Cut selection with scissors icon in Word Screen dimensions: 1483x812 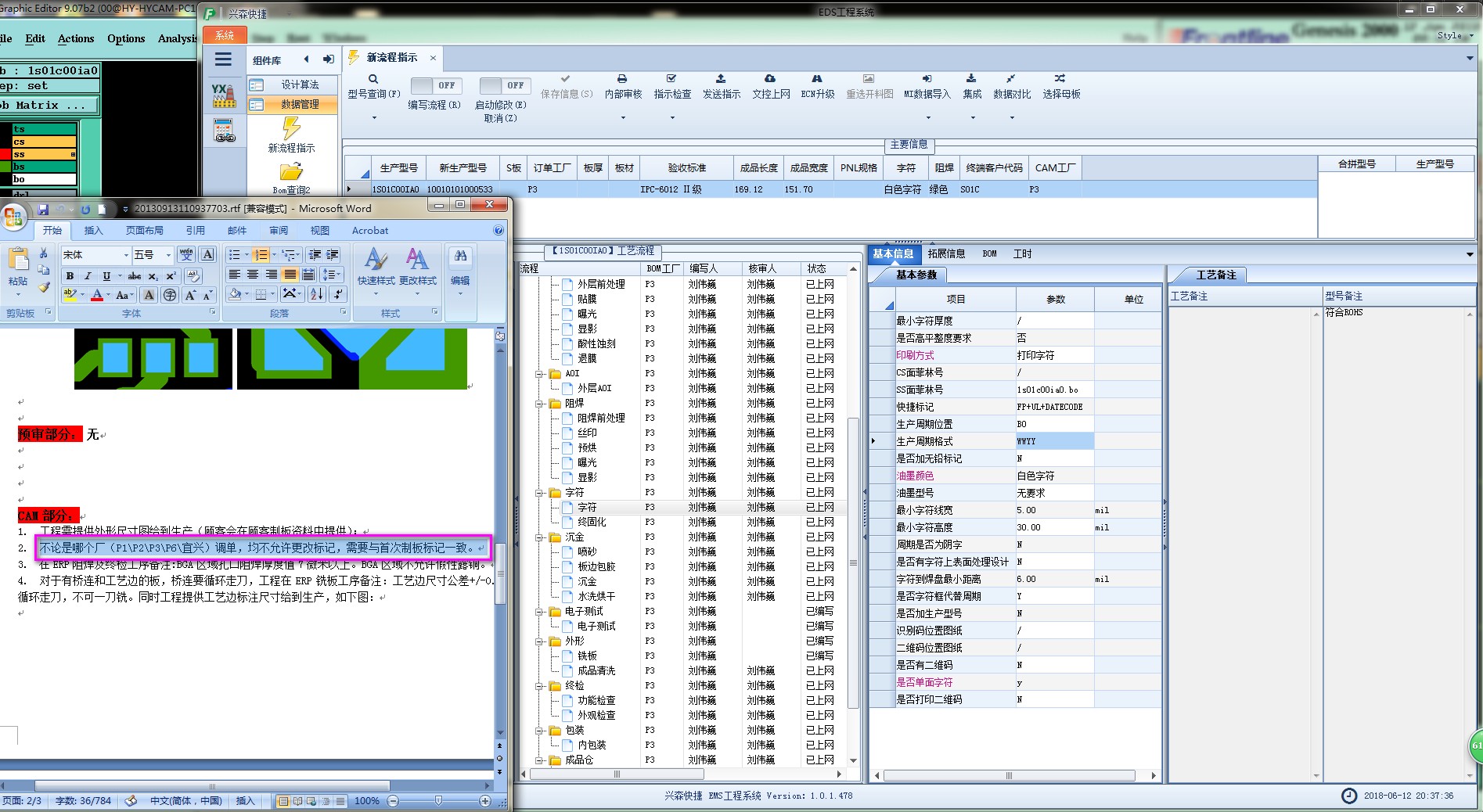tap(44, 253)
